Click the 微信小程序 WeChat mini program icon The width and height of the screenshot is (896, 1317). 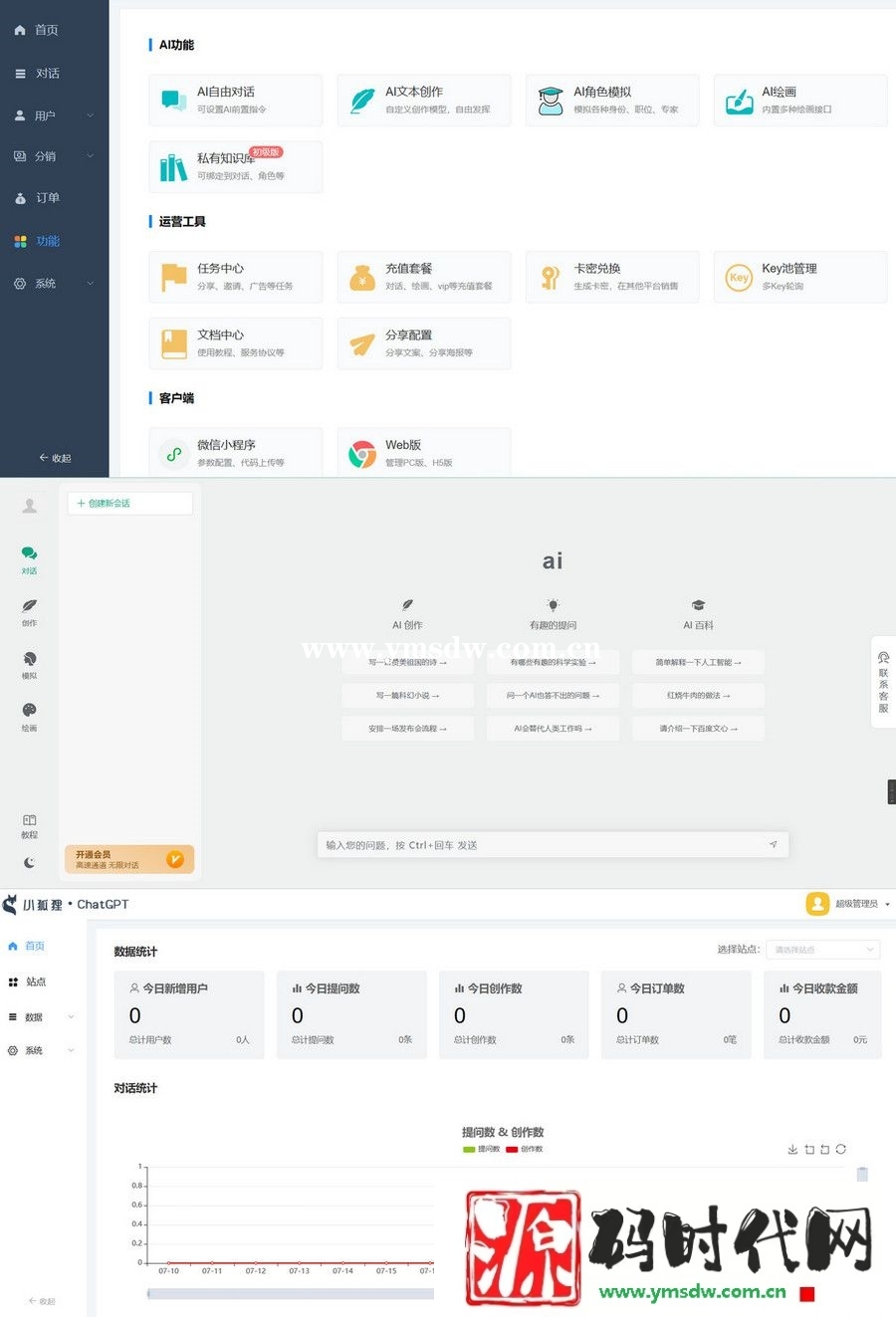click(x=173, y=452)
